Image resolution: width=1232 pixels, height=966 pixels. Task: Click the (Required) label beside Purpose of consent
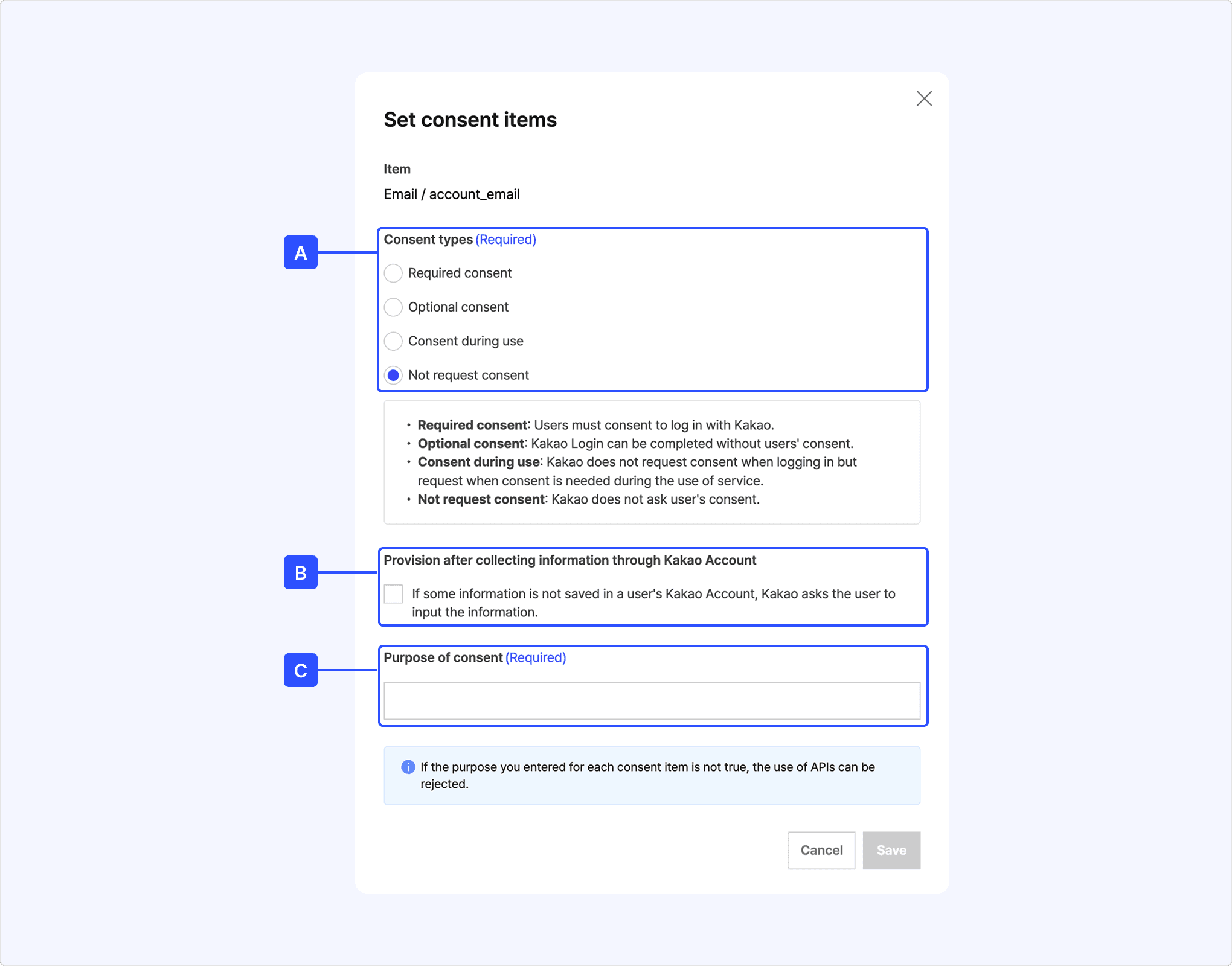[x=536, y=657]
